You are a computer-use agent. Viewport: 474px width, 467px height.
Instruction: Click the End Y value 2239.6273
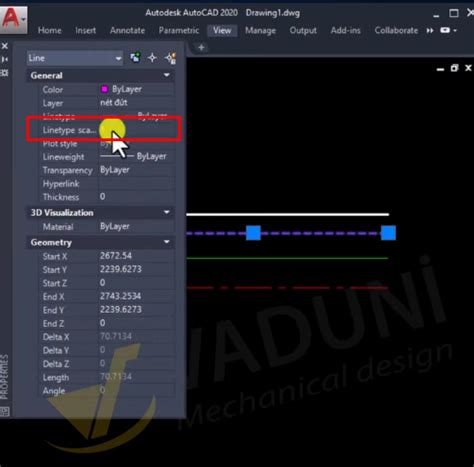point(121,309)
